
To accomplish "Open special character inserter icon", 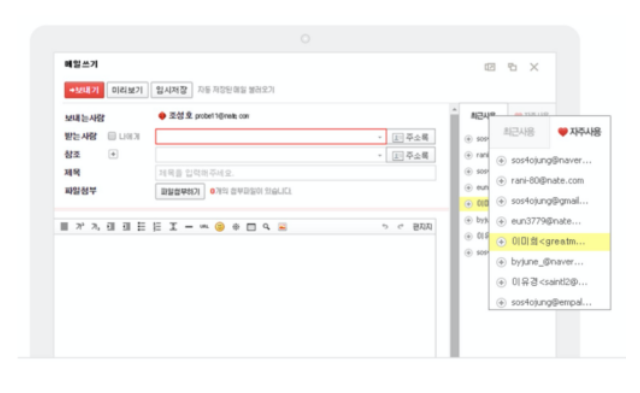I will tap(236, 226).
